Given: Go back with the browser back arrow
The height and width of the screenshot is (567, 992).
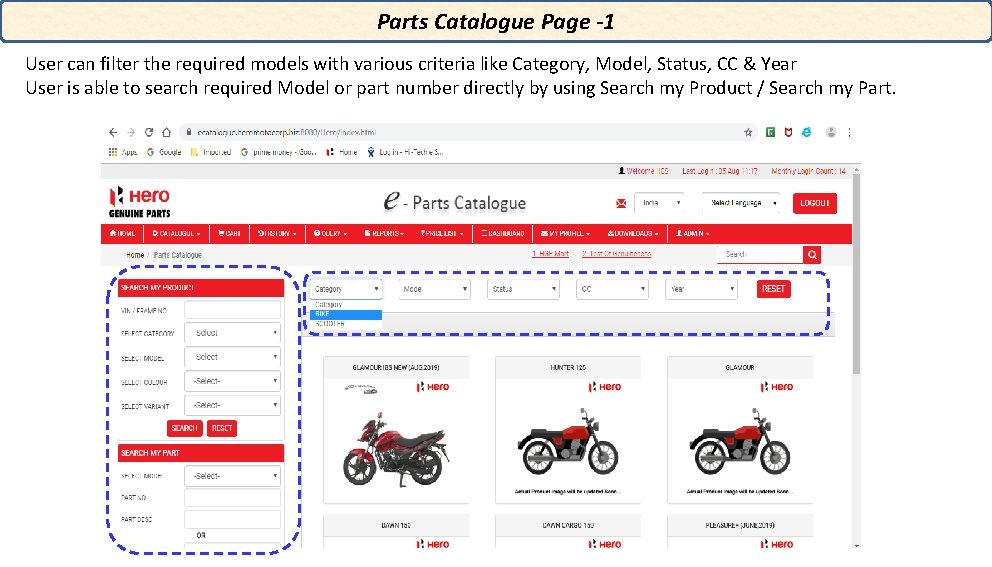Looking at the screenshot, I should (x=113, y=132).
